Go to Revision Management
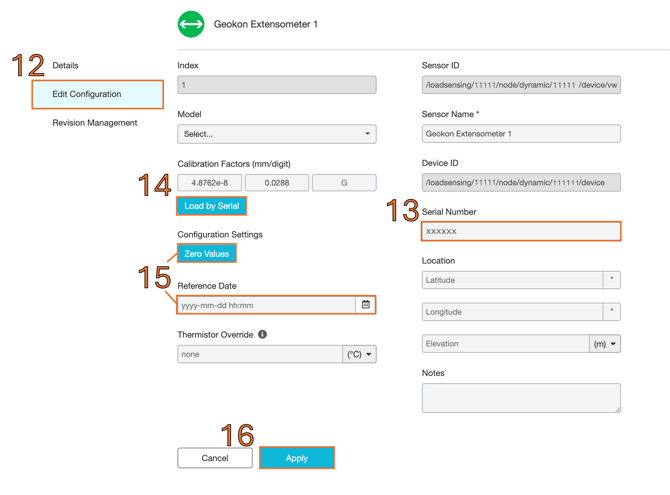 (x=95, y=123)
